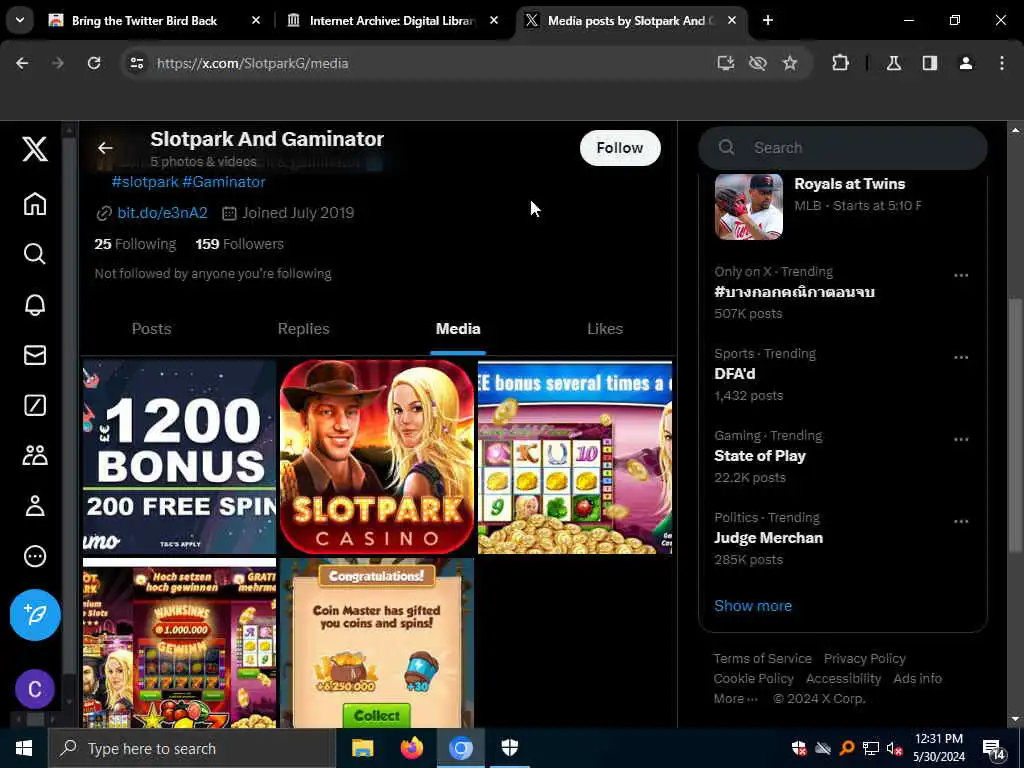
Task: Switch to Internet Archive browser tab
Action: [x=392, y=21]
